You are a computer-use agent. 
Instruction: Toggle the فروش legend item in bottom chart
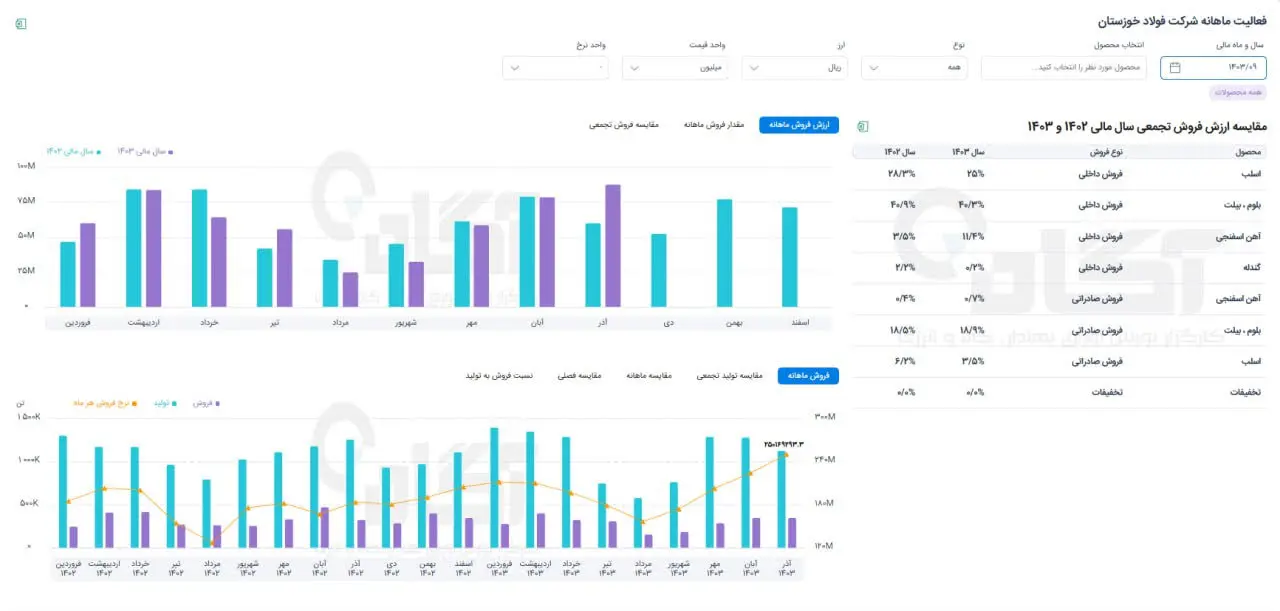(x=205, y=403)
